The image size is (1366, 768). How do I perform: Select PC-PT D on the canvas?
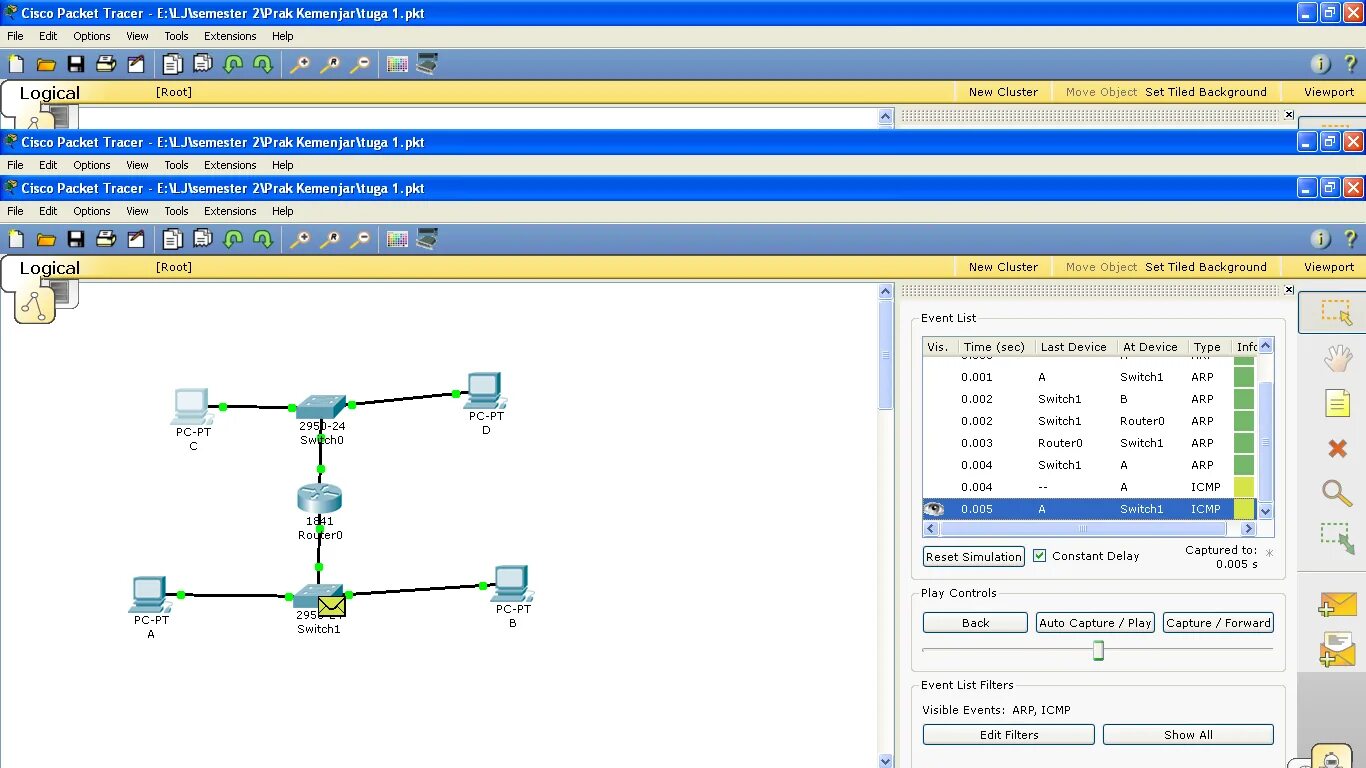tap(485, 391)
